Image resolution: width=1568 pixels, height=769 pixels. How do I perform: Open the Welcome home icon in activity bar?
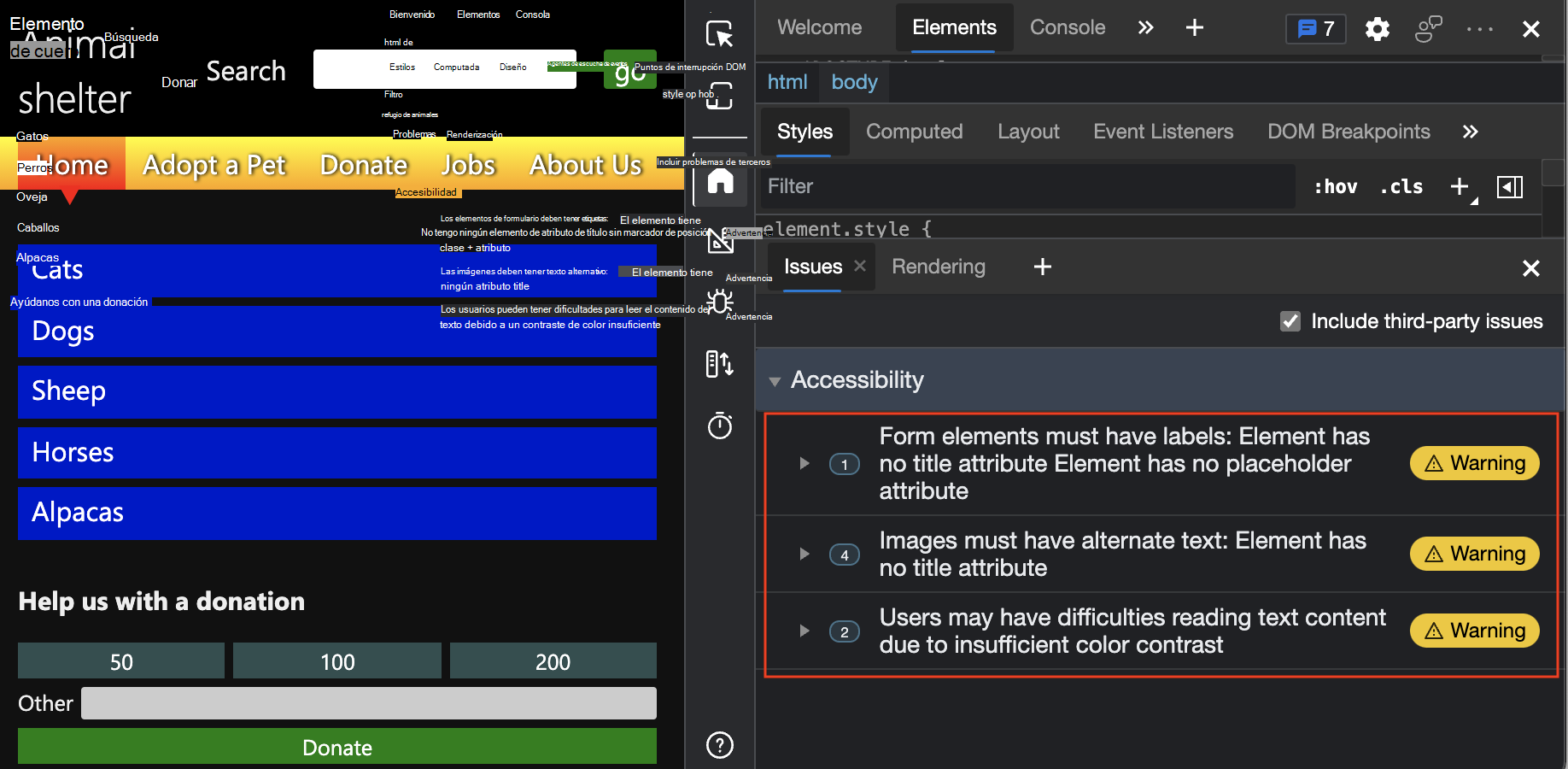(x=720, y=181)
